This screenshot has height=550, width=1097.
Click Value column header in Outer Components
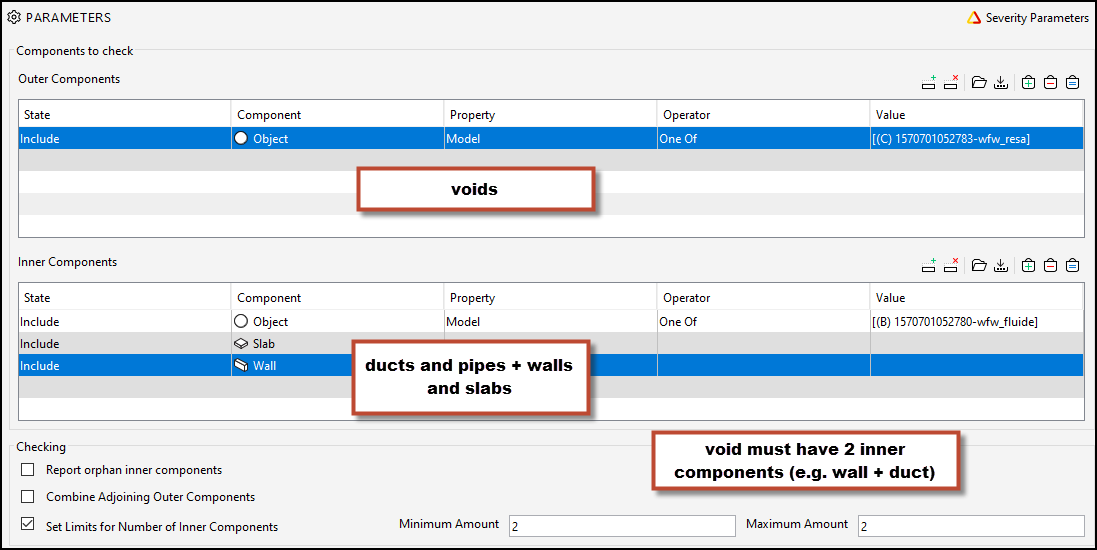(977, 114)
